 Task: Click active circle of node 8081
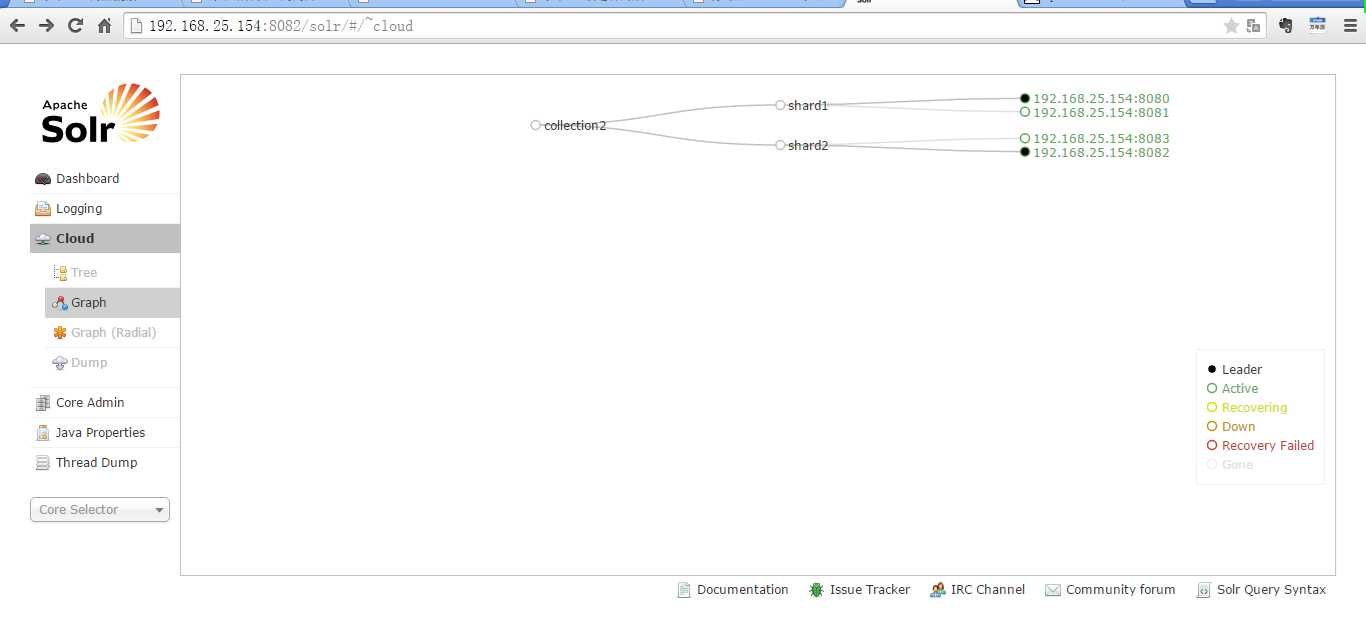1025,112
